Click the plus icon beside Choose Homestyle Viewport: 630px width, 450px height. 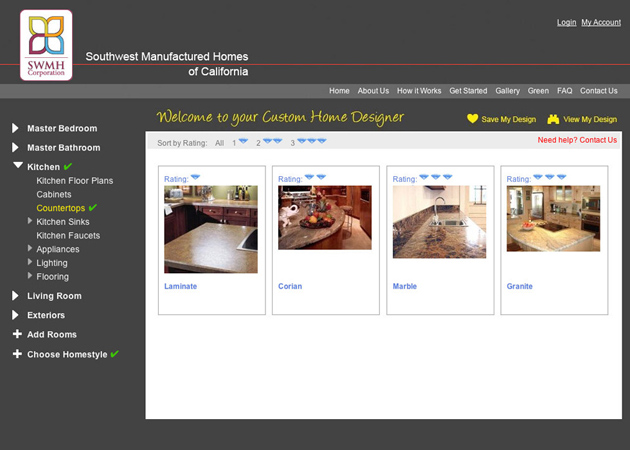(x=17, y=354)
